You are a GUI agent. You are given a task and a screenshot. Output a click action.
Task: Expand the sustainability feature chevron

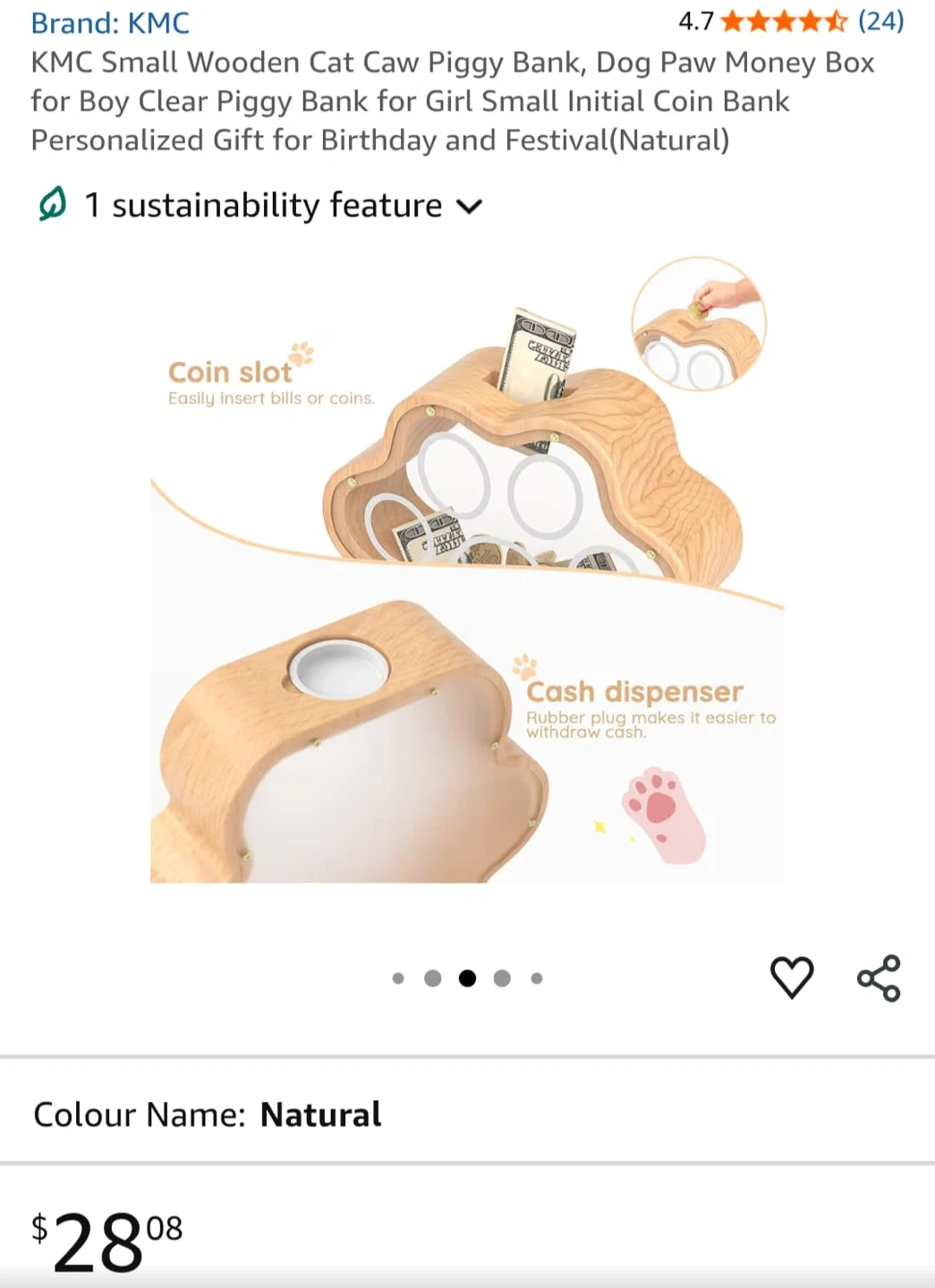click(470, 207)
